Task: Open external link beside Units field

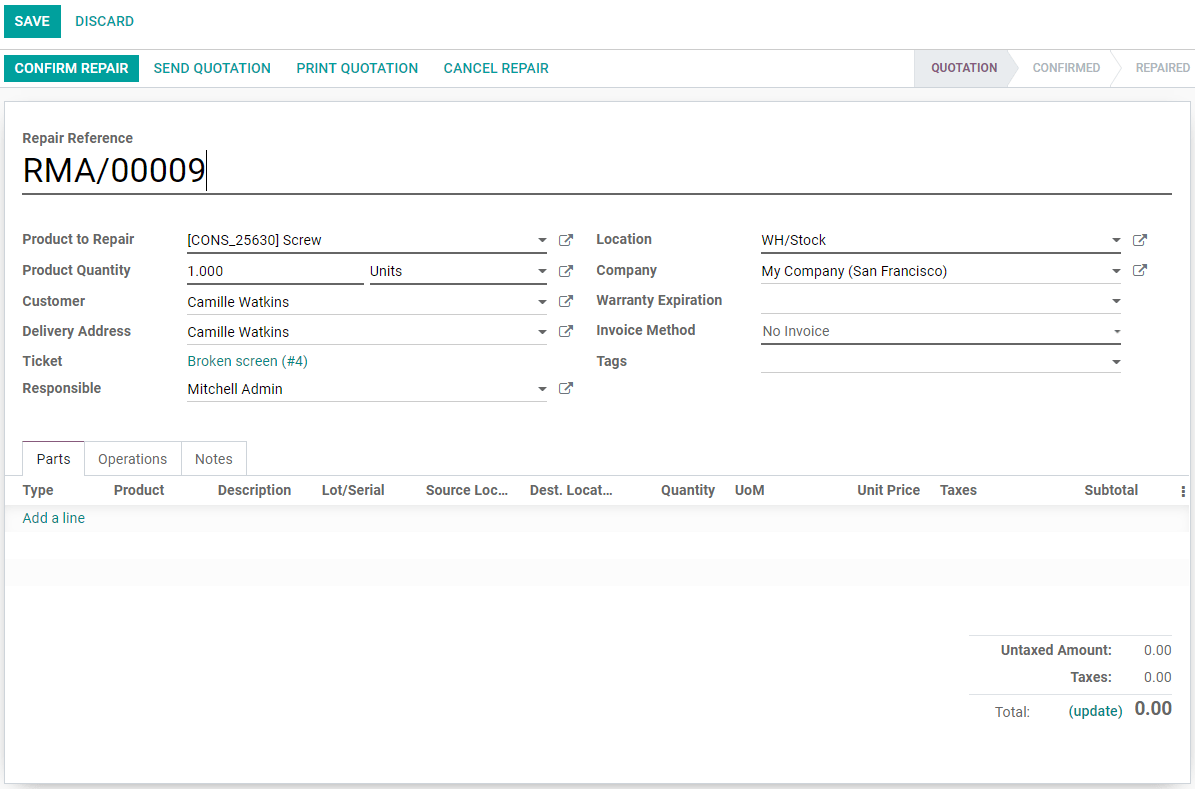Action: click(566, 271)
